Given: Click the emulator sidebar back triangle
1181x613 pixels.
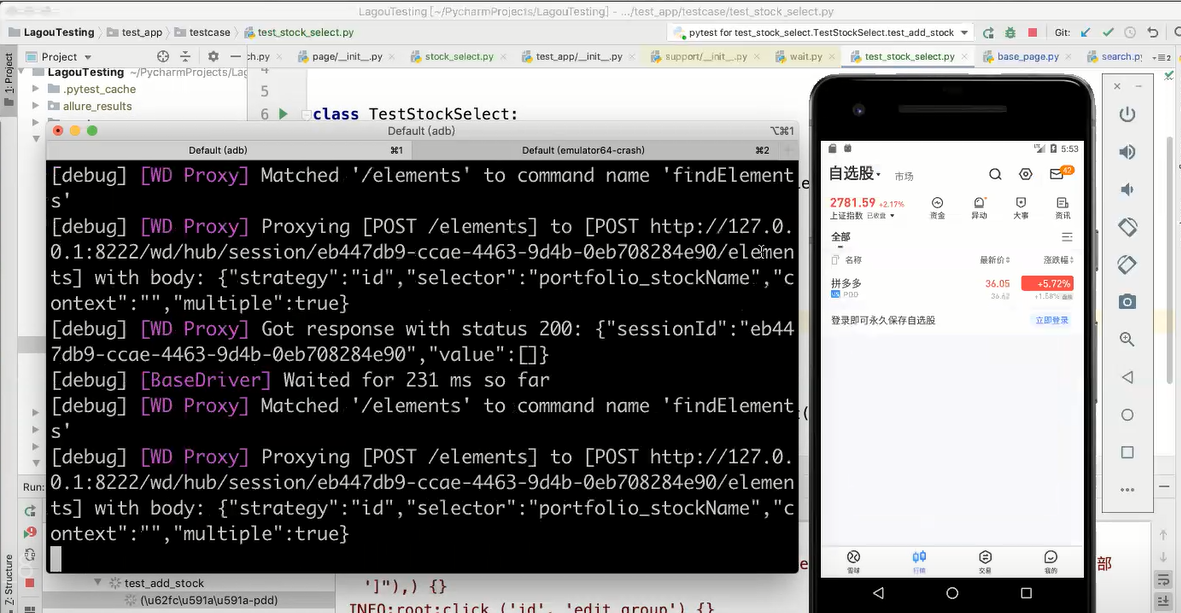Looking at the screenshot, I should (1127, 377).
